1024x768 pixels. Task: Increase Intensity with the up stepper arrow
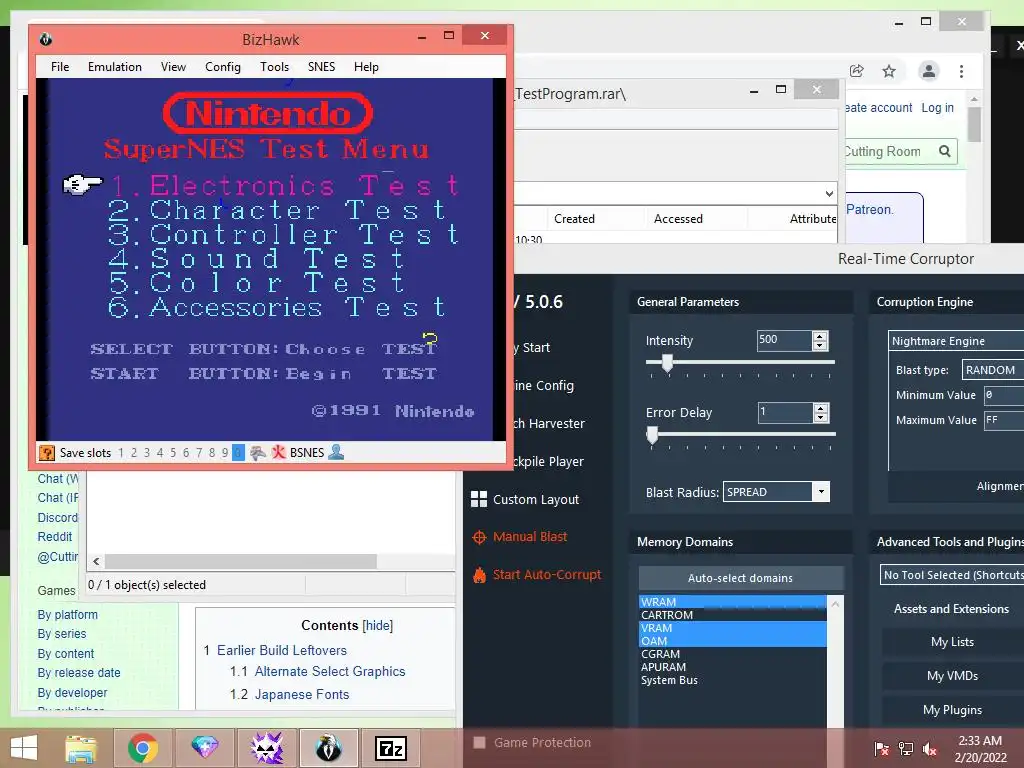[820, 336]
